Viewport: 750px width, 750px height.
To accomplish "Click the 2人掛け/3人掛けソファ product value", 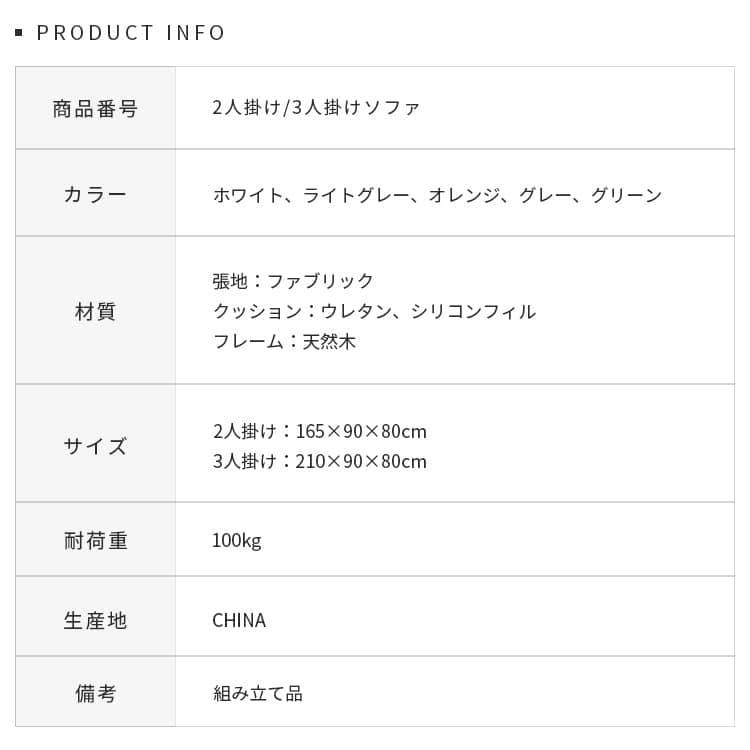I will [x=316, y=108].
